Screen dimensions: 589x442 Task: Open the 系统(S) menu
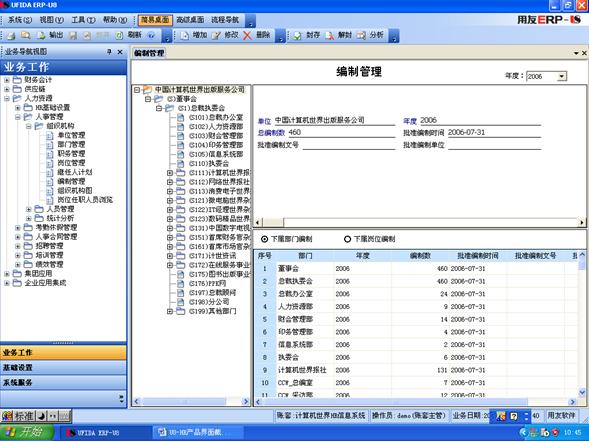click(x=20, y=20)
